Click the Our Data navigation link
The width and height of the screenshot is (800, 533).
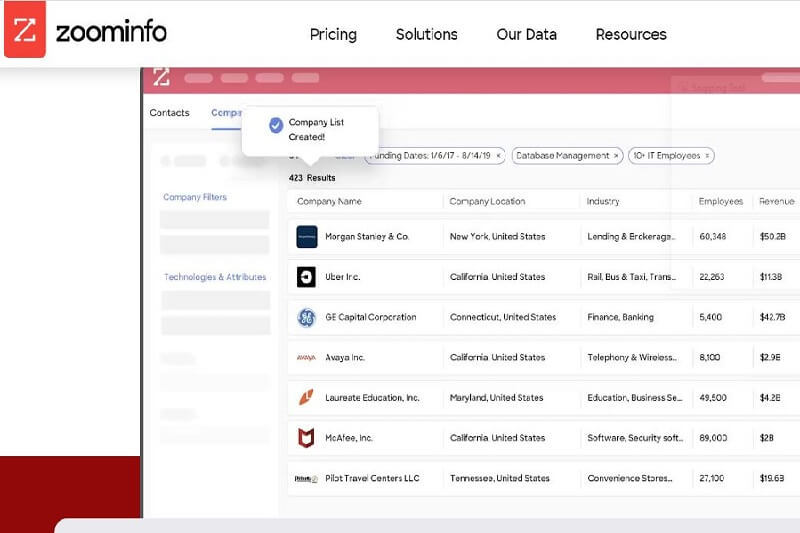click(526, 34)
